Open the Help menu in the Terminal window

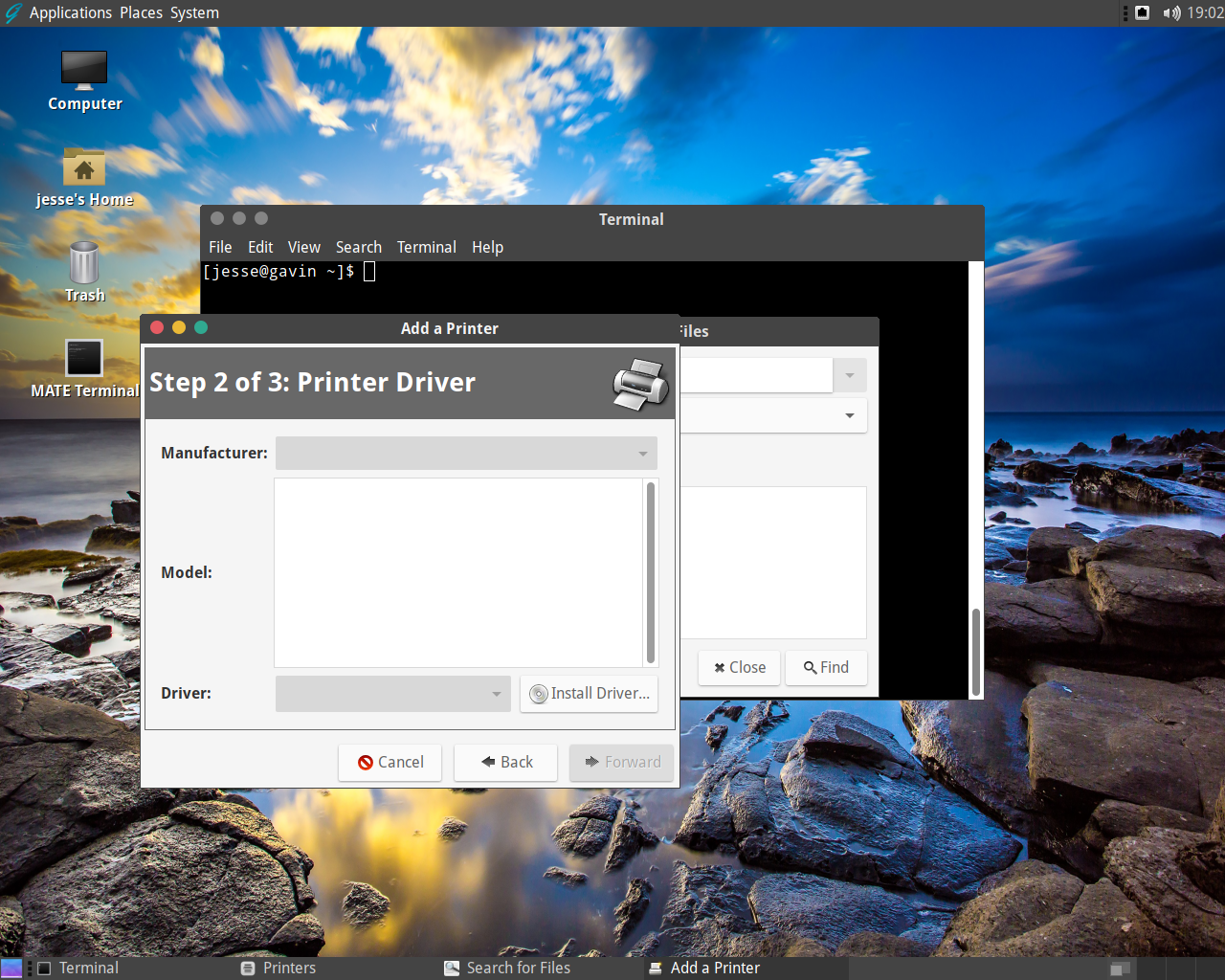click(487, 247)
